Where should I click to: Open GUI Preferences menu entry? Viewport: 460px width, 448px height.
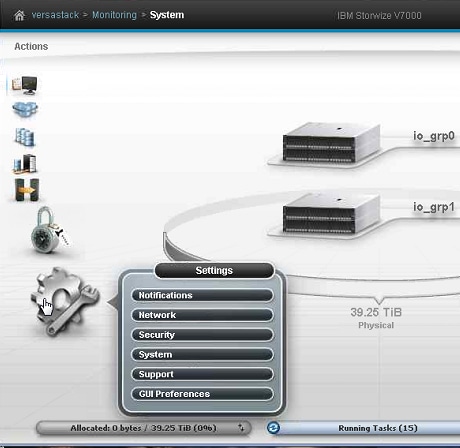click(202, 394)
